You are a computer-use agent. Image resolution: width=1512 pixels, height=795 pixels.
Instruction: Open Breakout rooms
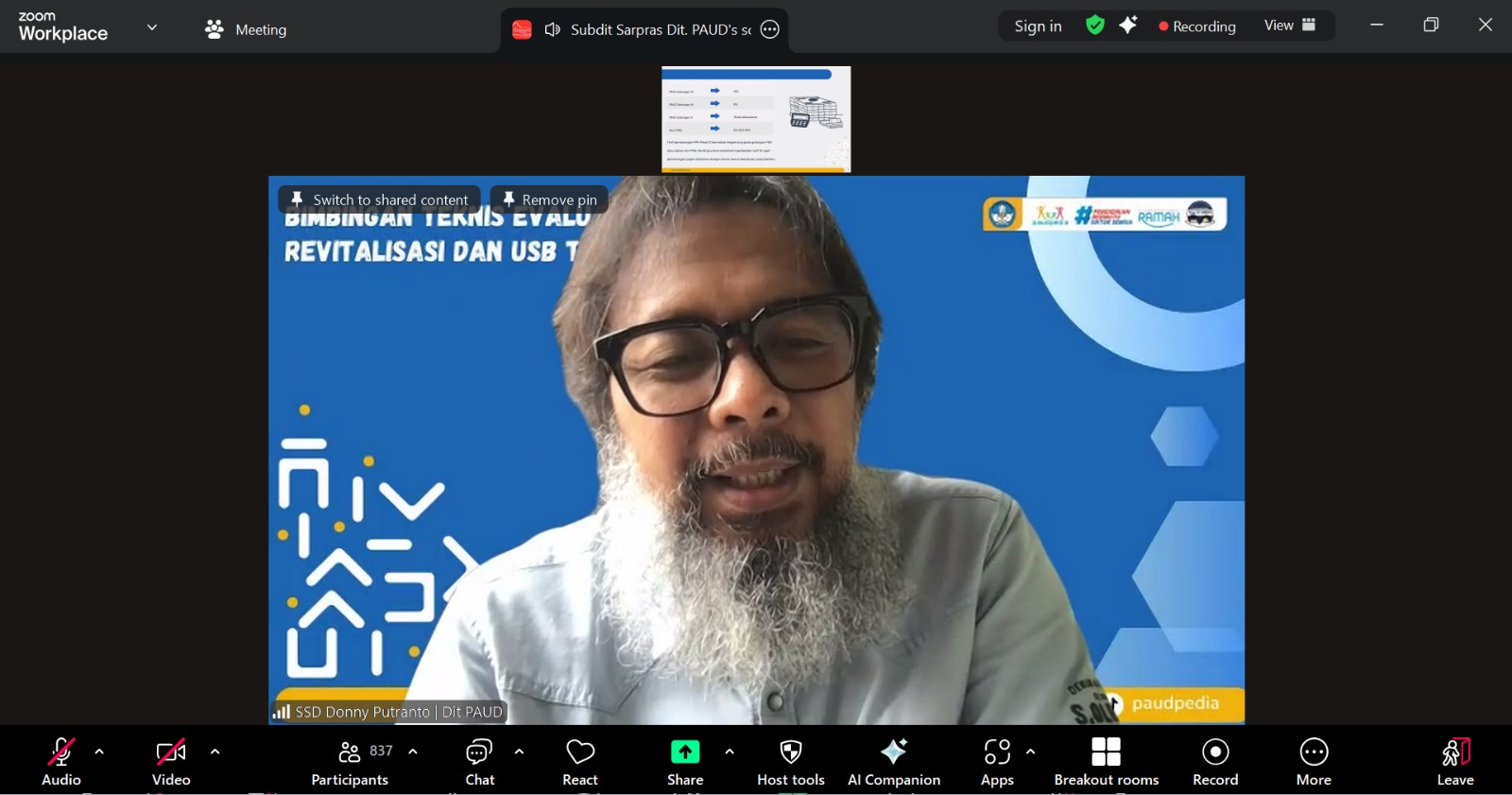[x=1107, y=762]
